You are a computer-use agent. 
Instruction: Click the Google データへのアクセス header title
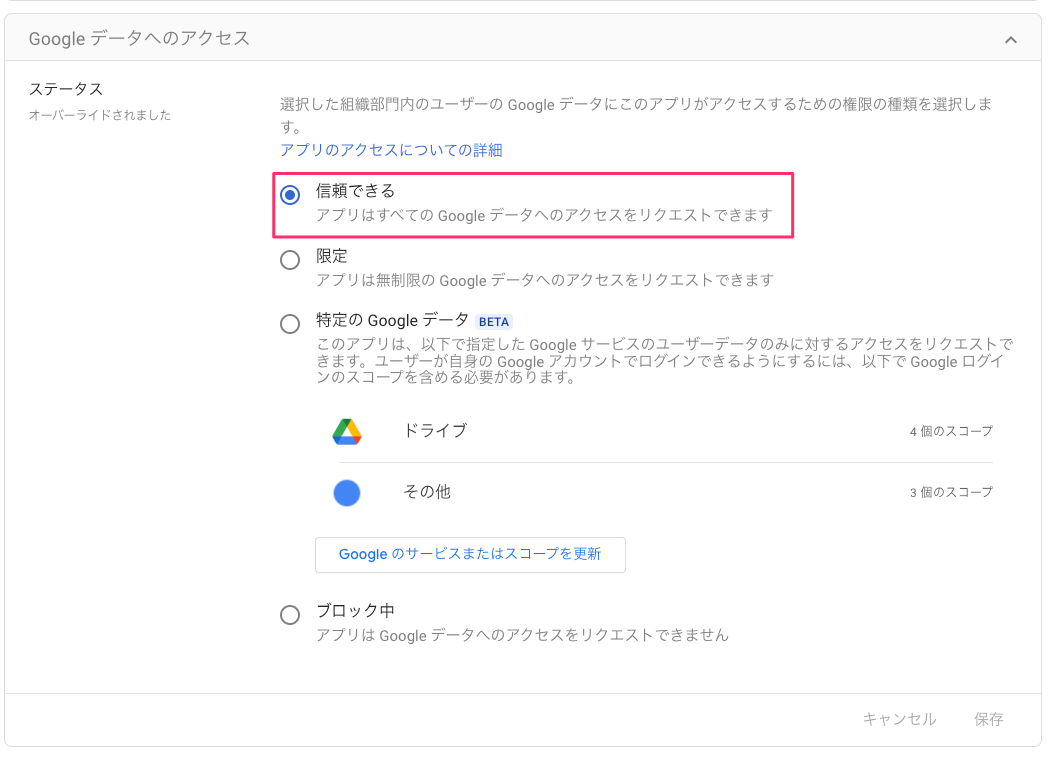(x=139, y=39)
